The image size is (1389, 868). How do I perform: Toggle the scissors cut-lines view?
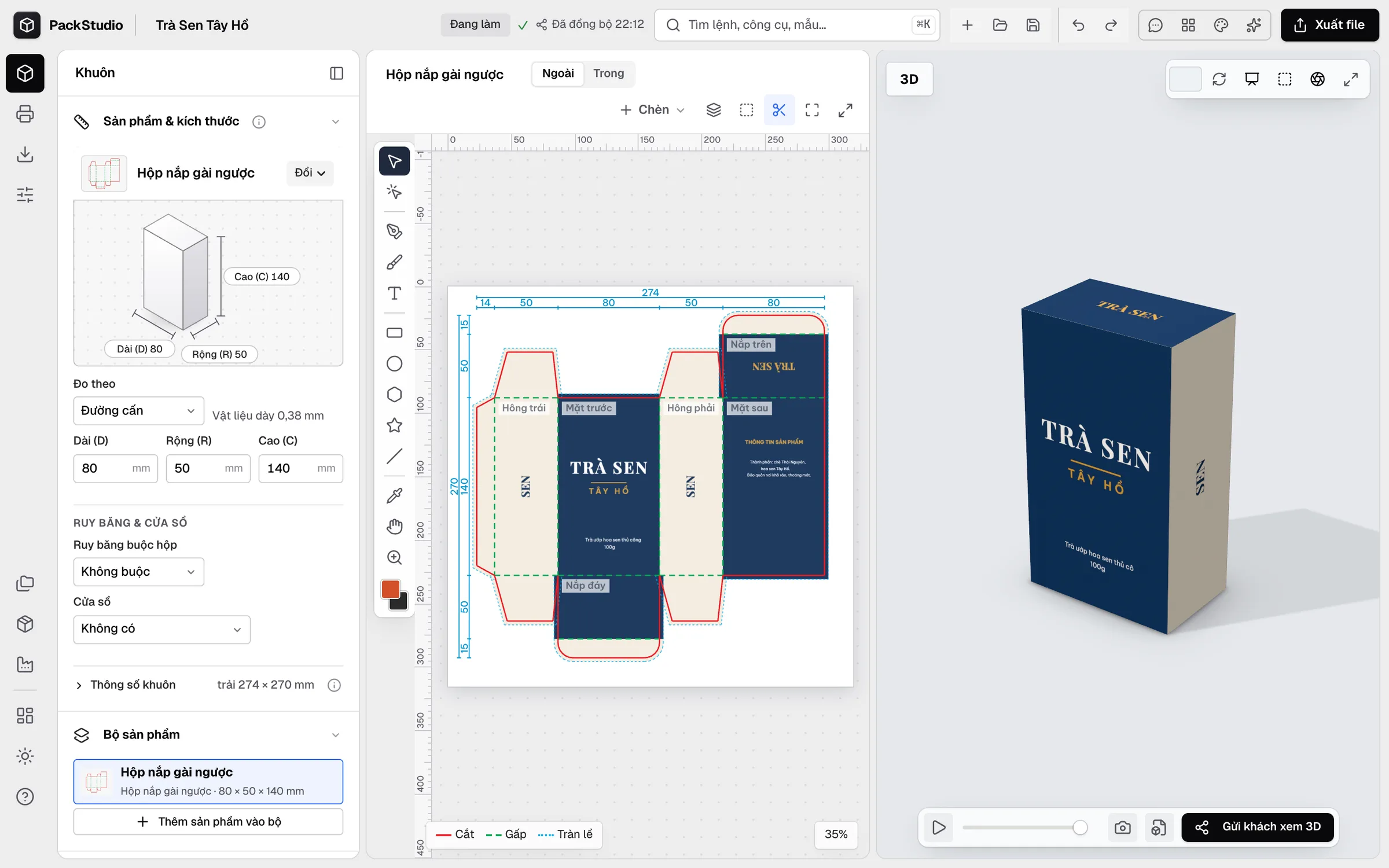779,110
